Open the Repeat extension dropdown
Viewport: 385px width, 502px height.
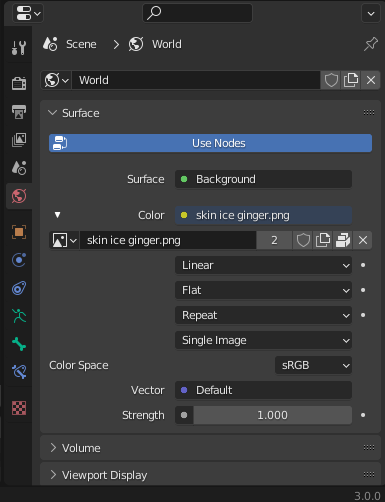coord(263,315)
